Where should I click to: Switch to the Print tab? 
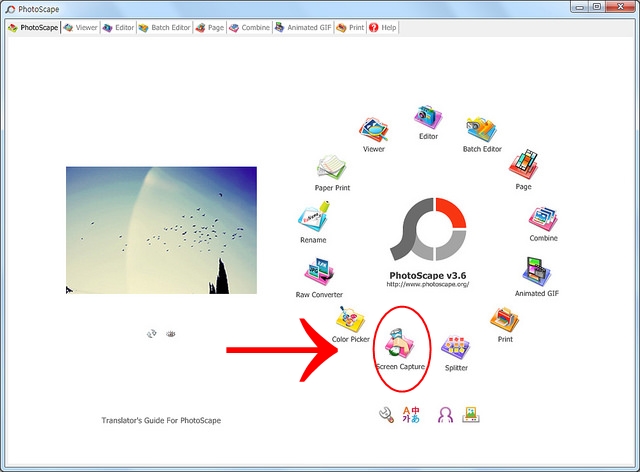point(350,28)
